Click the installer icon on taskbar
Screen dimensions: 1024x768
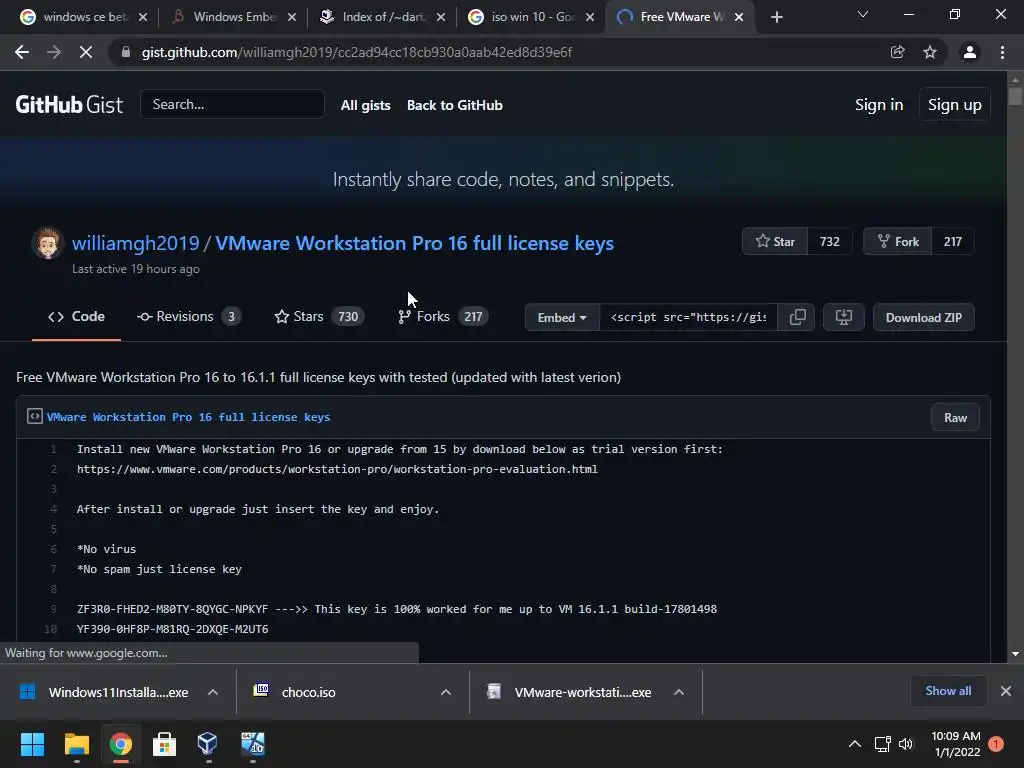point(253,744)
